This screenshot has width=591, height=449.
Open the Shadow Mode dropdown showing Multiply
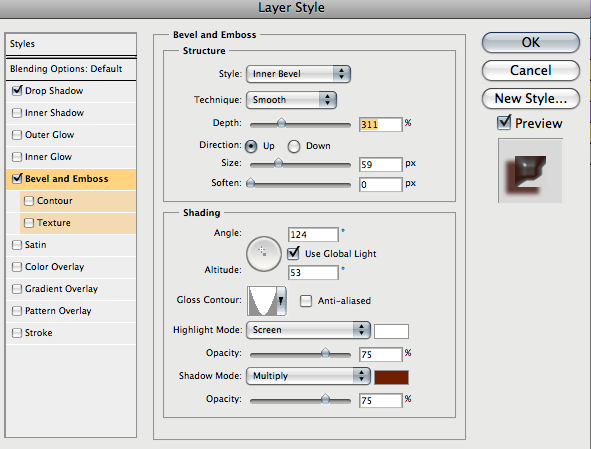tap(308, 376)
